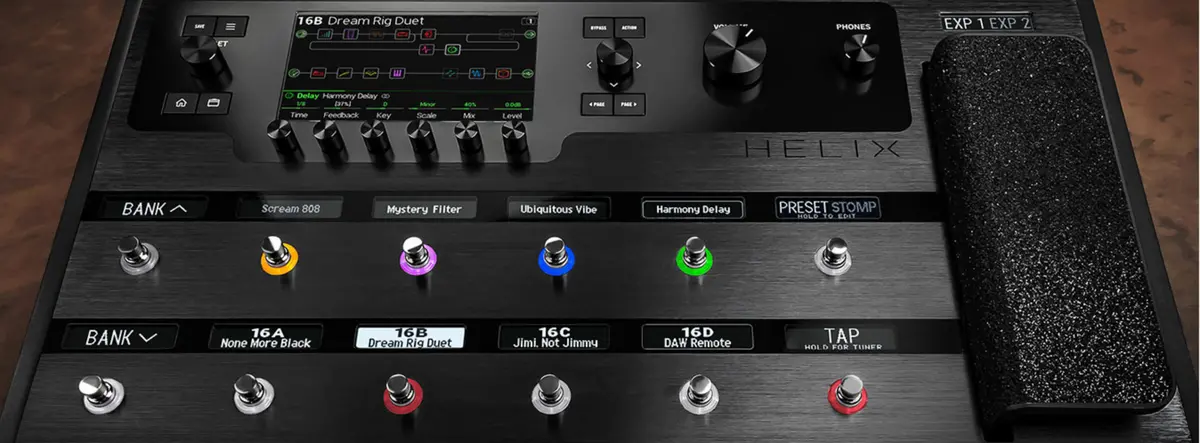Open the hamburger menu button next to SAVE
Screen dimensions: 1200x443
coord(230,27)
